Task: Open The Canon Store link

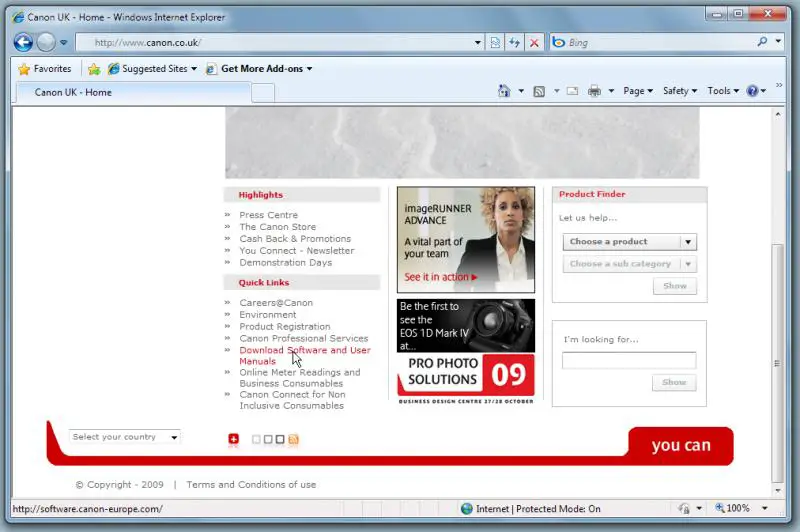Action: (x=278, y=227)
